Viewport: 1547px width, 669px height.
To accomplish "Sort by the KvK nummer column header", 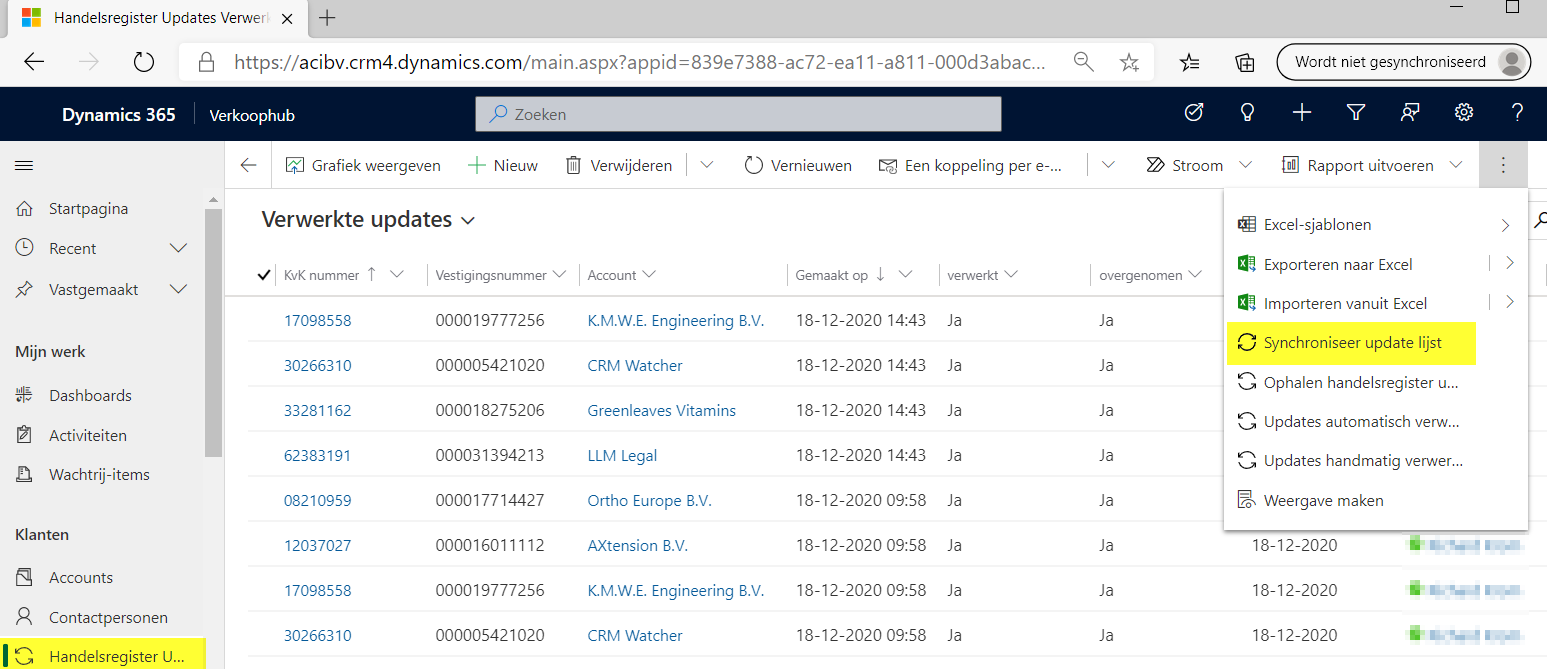I will click(322, 275).
